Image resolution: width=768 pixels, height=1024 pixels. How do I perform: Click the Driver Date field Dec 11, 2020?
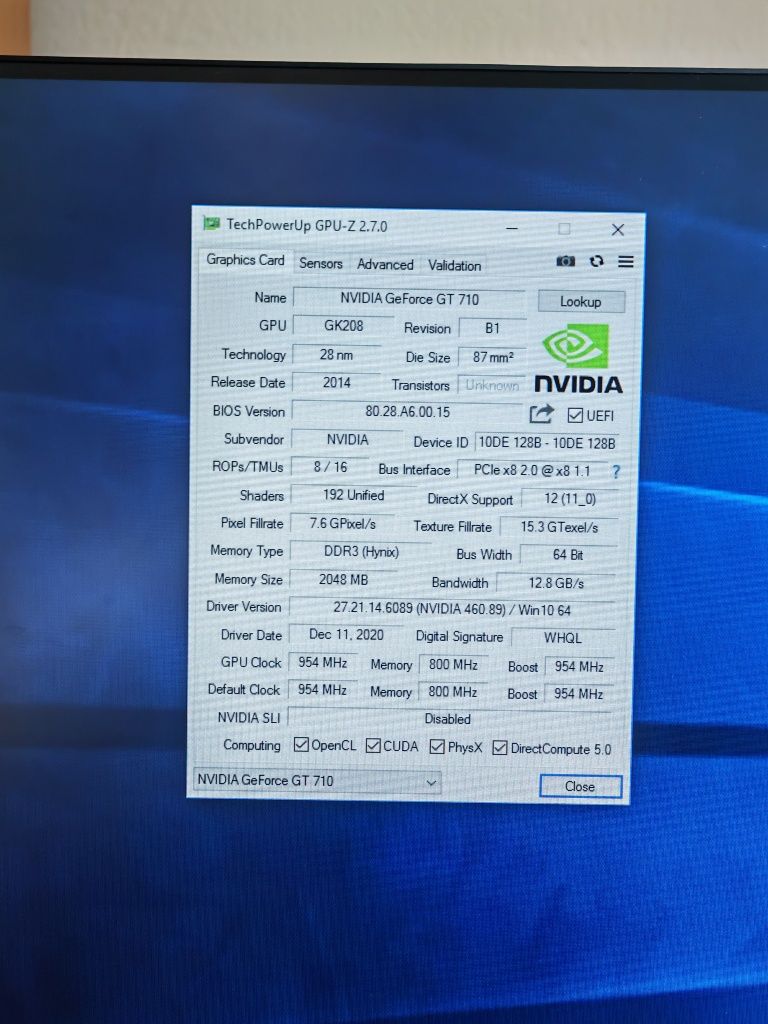pyautogui.click(x=346, y=635)
